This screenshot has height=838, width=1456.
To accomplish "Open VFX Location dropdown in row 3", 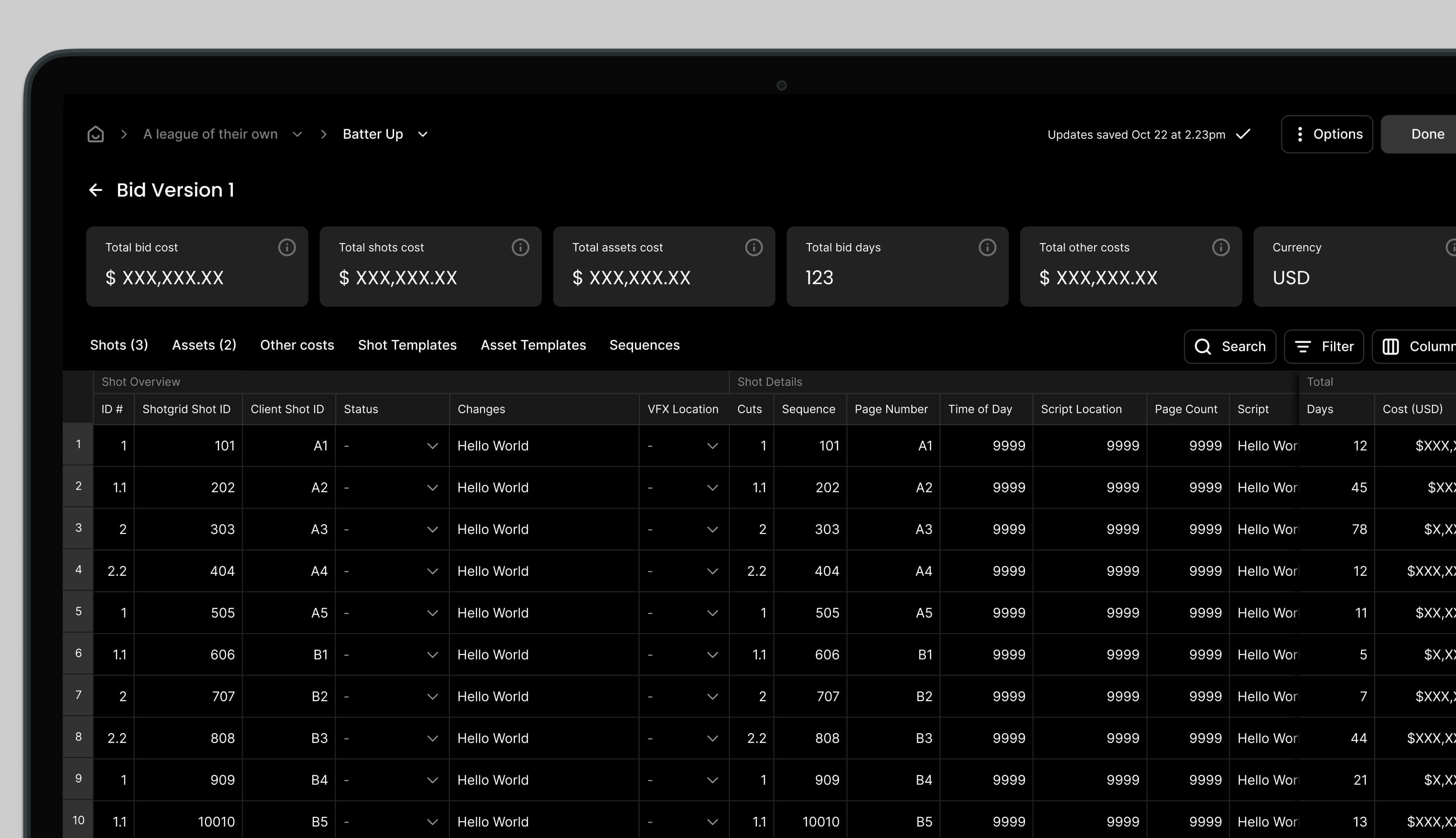I will pos(712,529).
